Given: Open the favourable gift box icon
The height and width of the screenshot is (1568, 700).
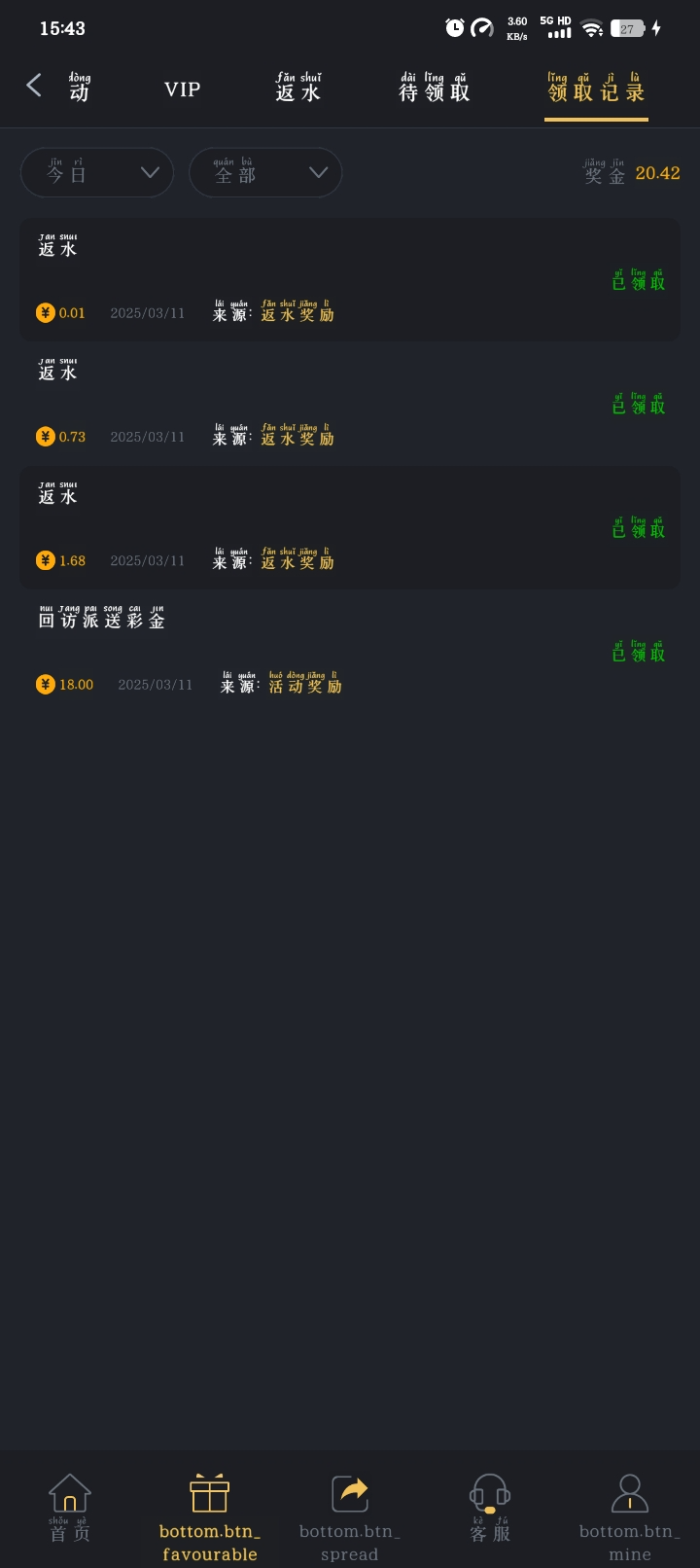Looking at the screenshot, I should (209, 1493).
